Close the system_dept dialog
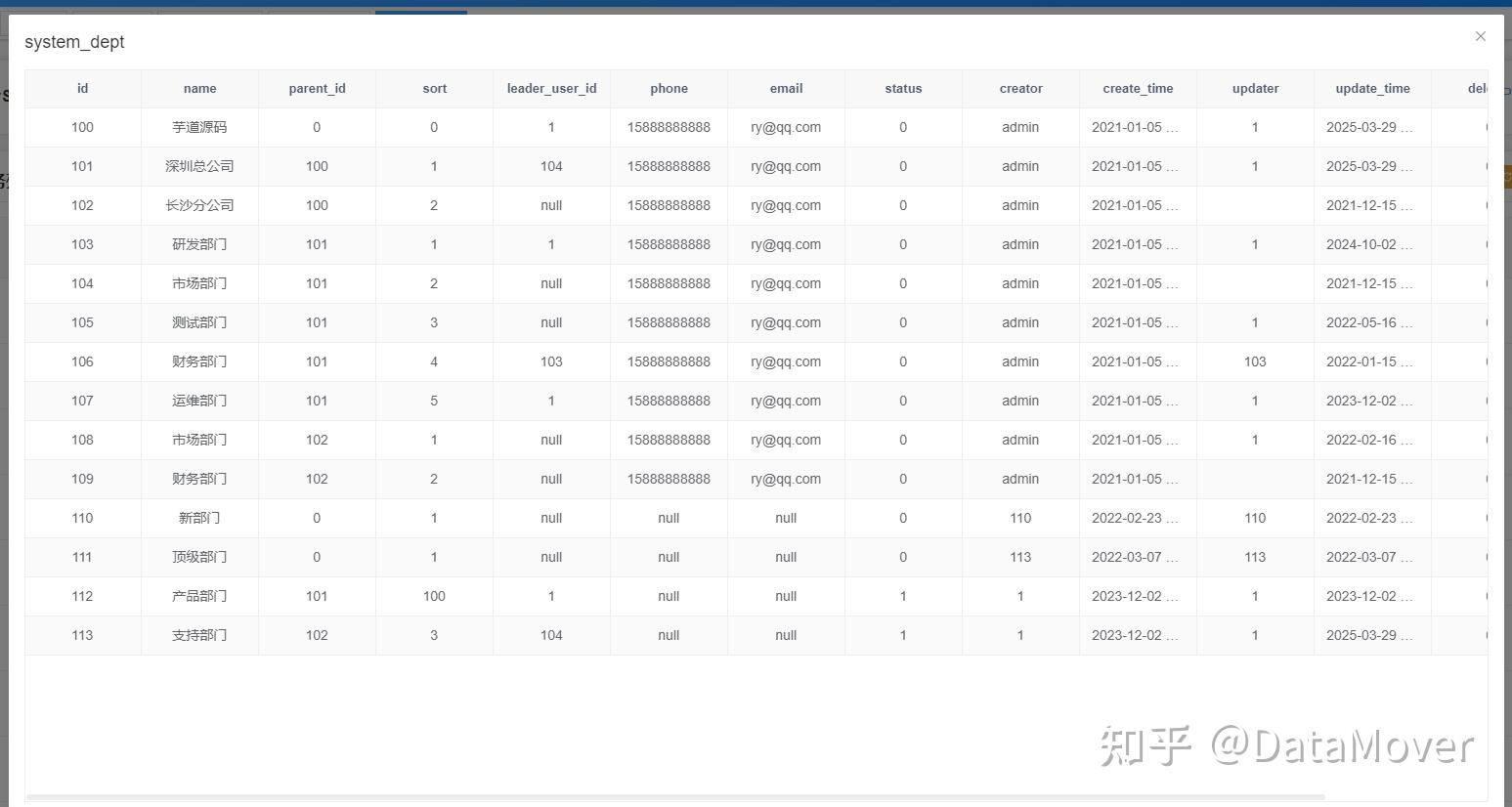Viewport: 1512px width, 807px height. 1481,36
